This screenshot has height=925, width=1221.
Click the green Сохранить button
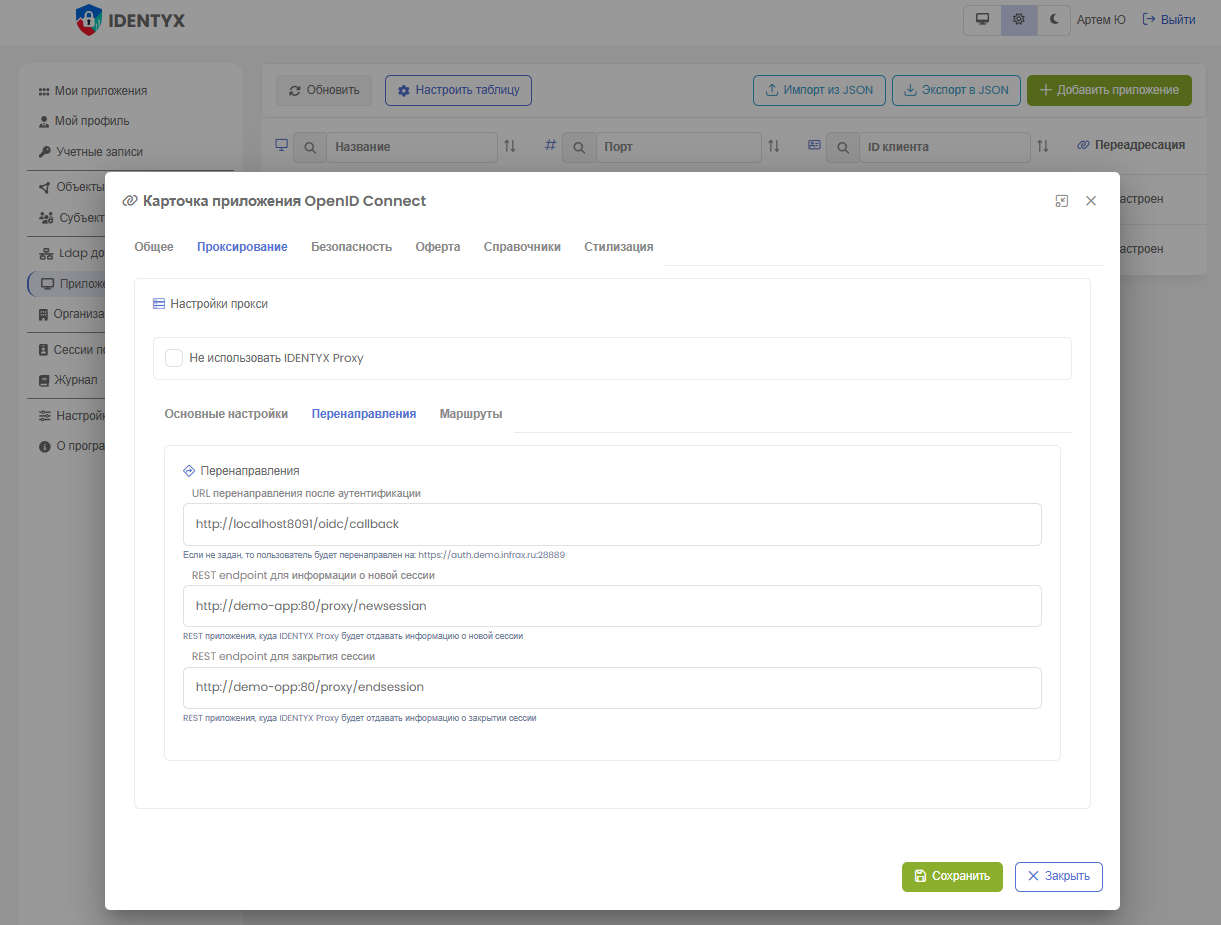pyautogui.click(x=951, y=876)
